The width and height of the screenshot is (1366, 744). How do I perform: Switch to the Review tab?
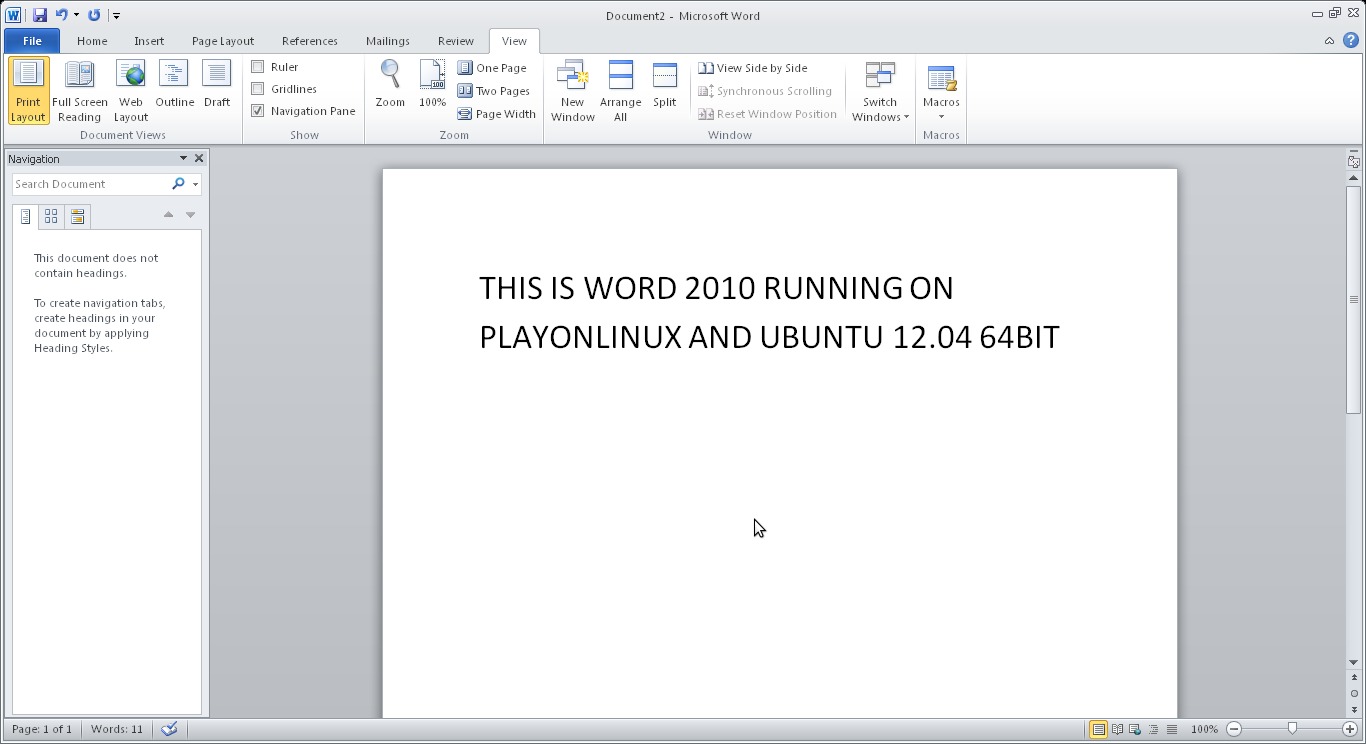tap(455, 41)
